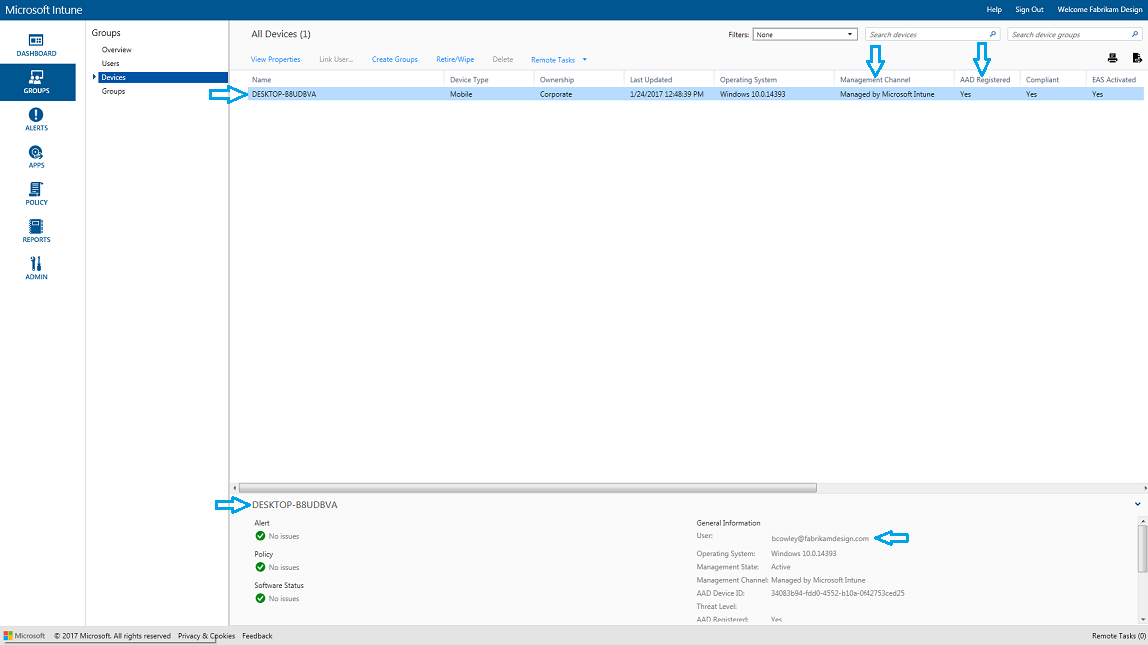This screenshot has width=1148, height=645.
Task: Click 'Welcome Fabrikam Design' text
Action: (1100, 10)
